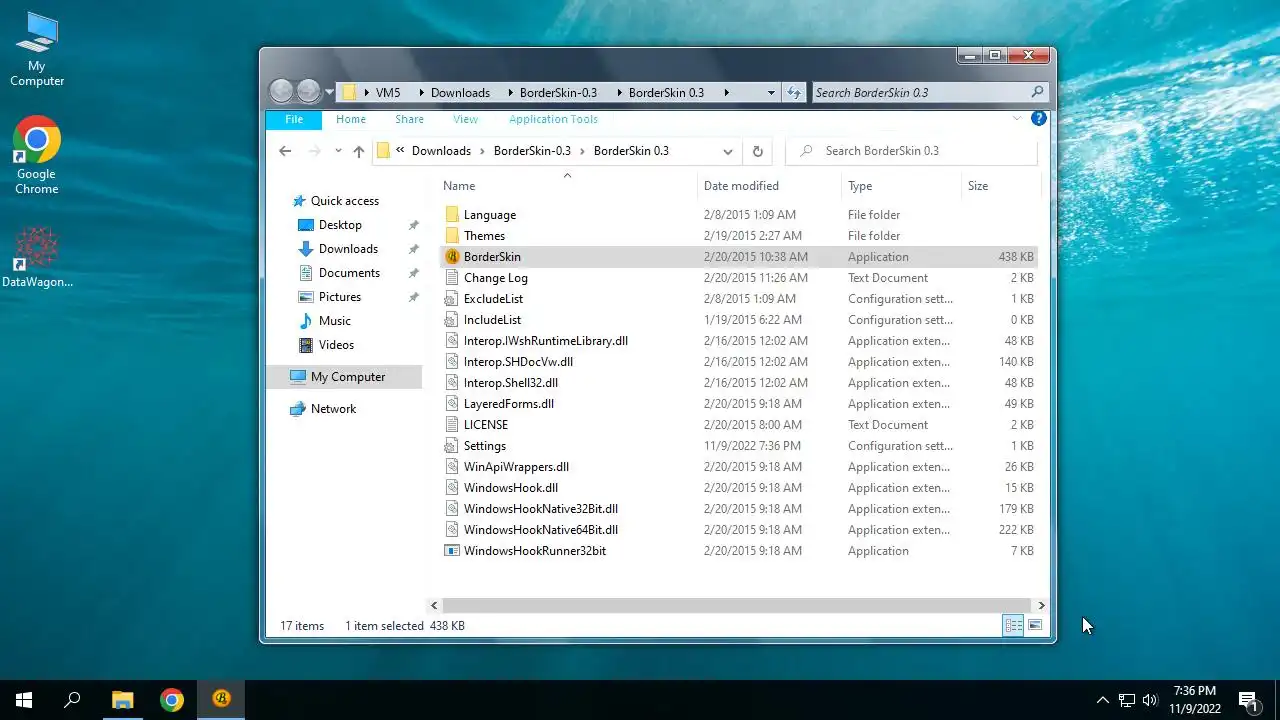Viewport: 1280px width, 720px height.
Task: Switch to Details view icon in status bar
Action: coord(1013,626)
